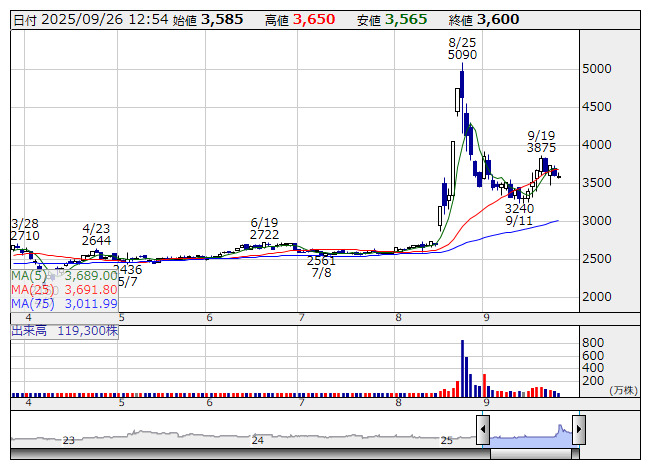This screenshot has width=653, height=470.
Task: Click year 24 in the navigator overview
Action: coord(257,440)
